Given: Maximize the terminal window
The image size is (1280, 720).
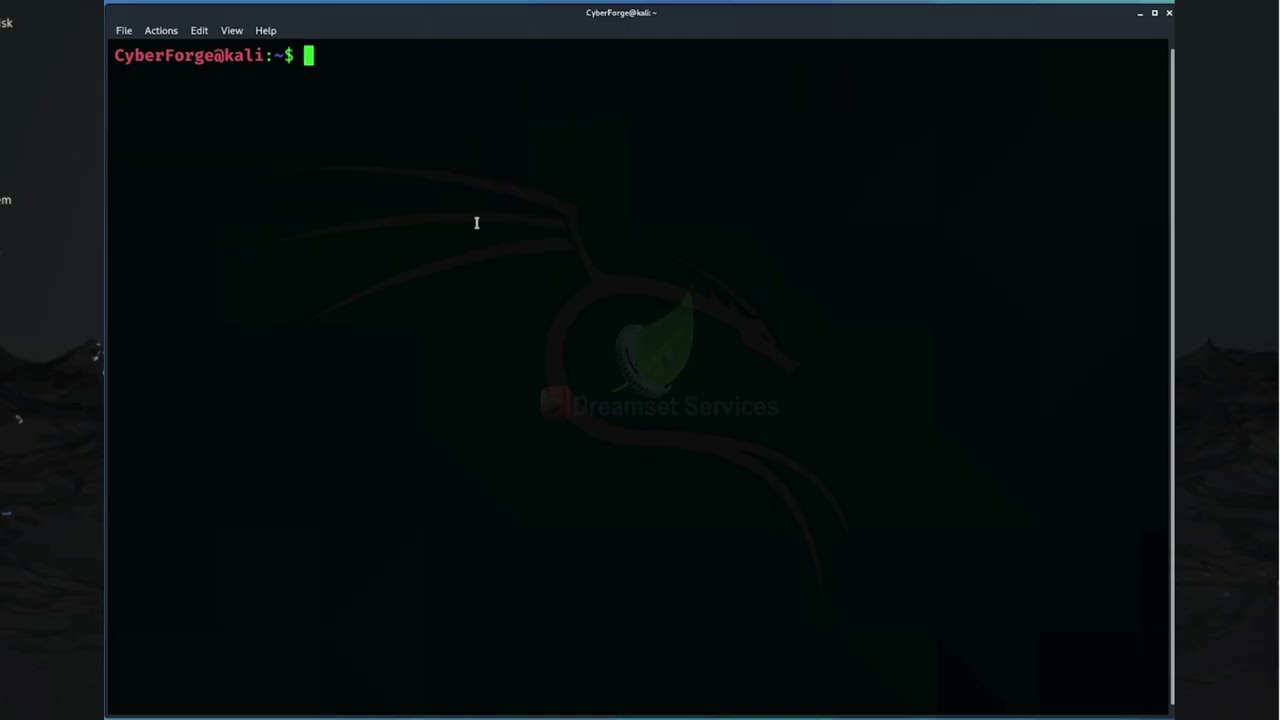Looking at the screenshot, I should 1155,13.
